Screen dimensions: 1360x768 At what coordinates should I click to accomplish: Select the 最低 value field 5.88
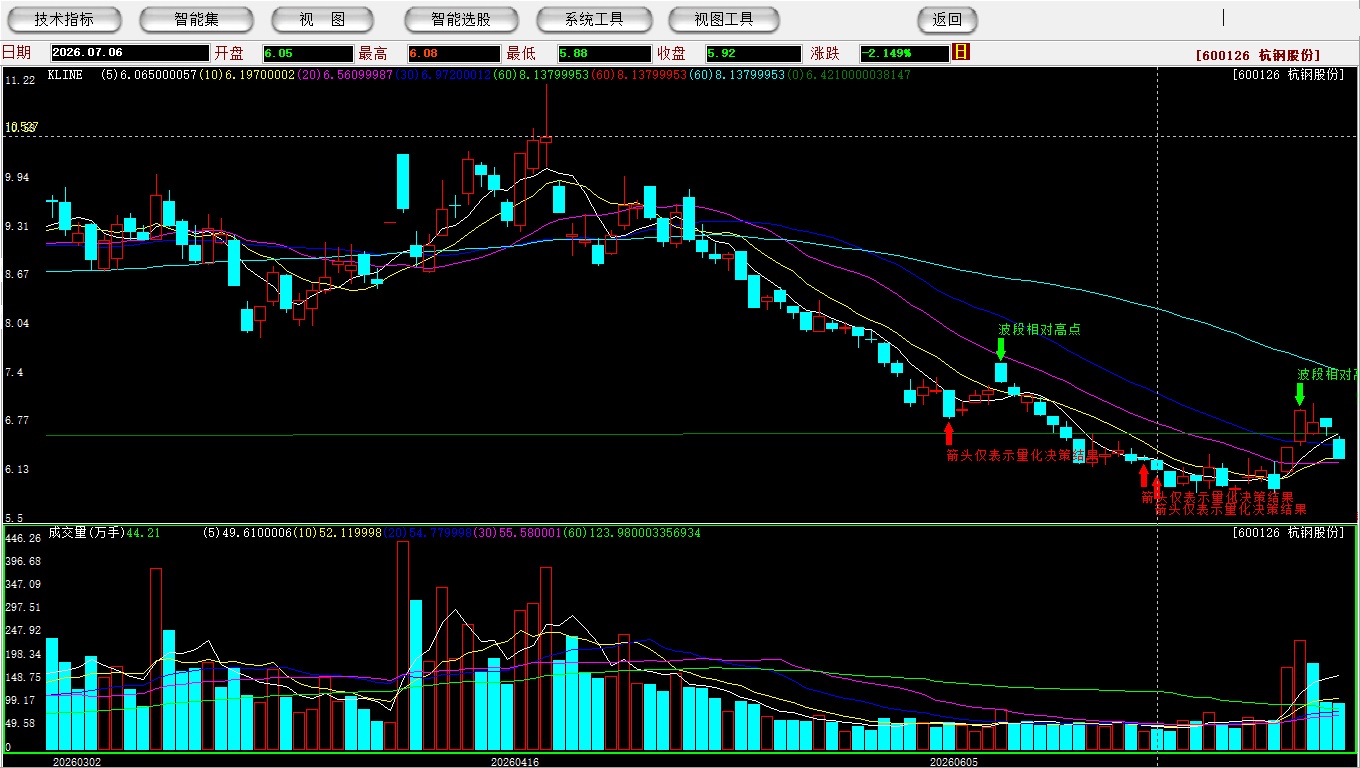[604, 53]
